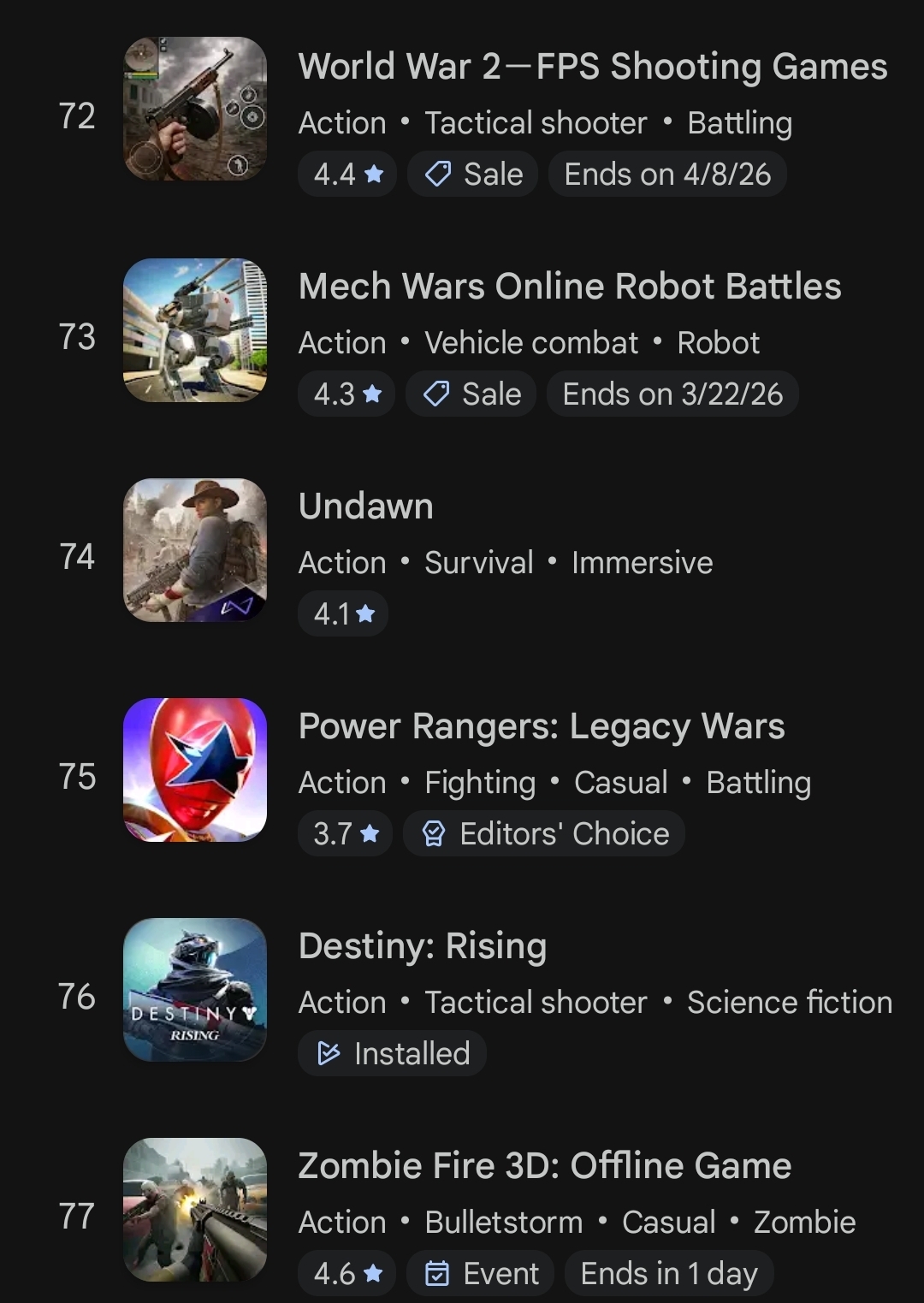Screen dimensions: 924x1303
Task: Tap Zombie Fire 3D app icon
Action: pyautogui.click(x=195, y=1210)
